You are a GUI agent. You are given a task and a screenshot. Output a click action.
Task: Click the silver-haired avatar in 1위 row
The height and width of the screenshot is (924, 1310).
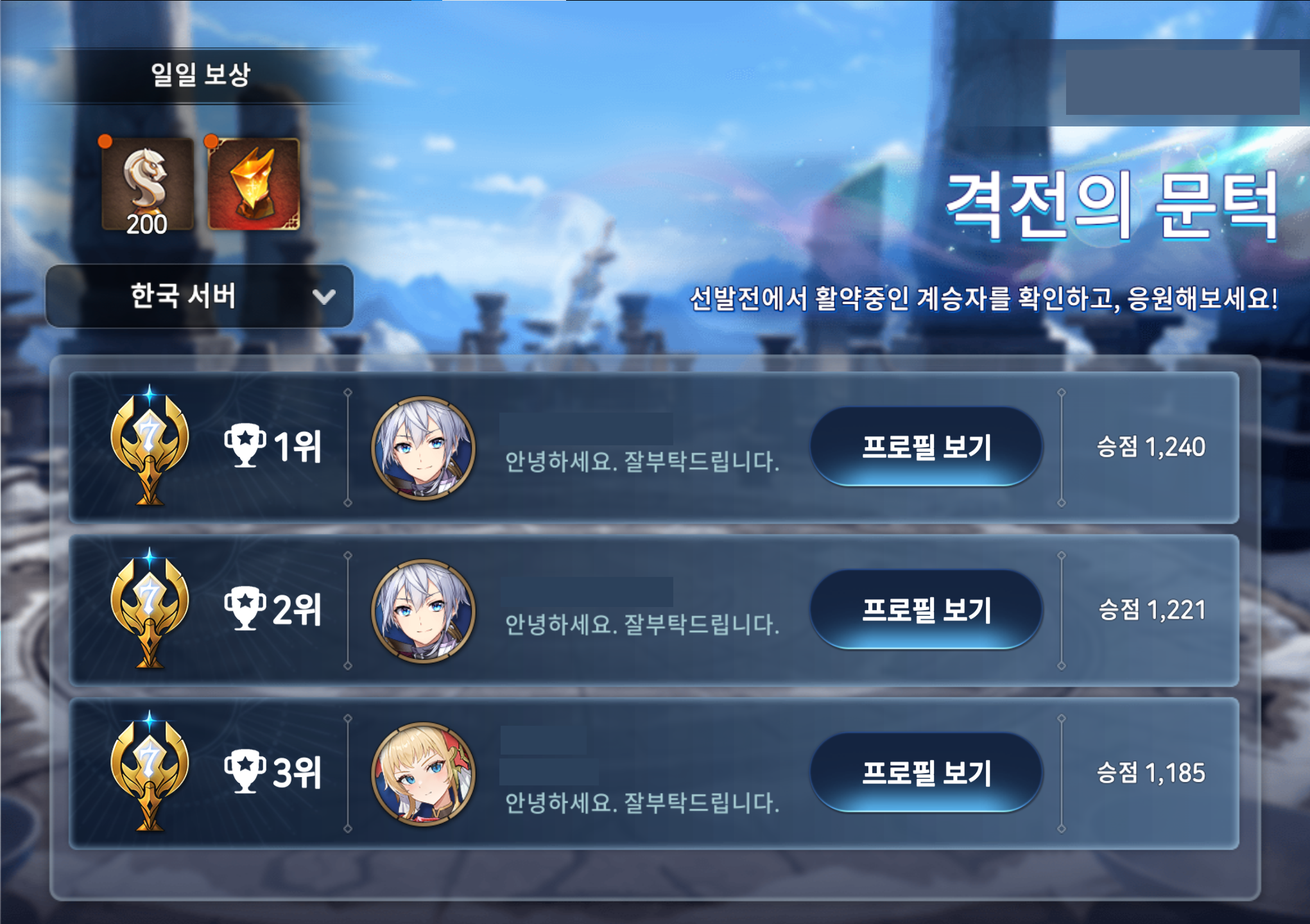[x=424, y=448]
